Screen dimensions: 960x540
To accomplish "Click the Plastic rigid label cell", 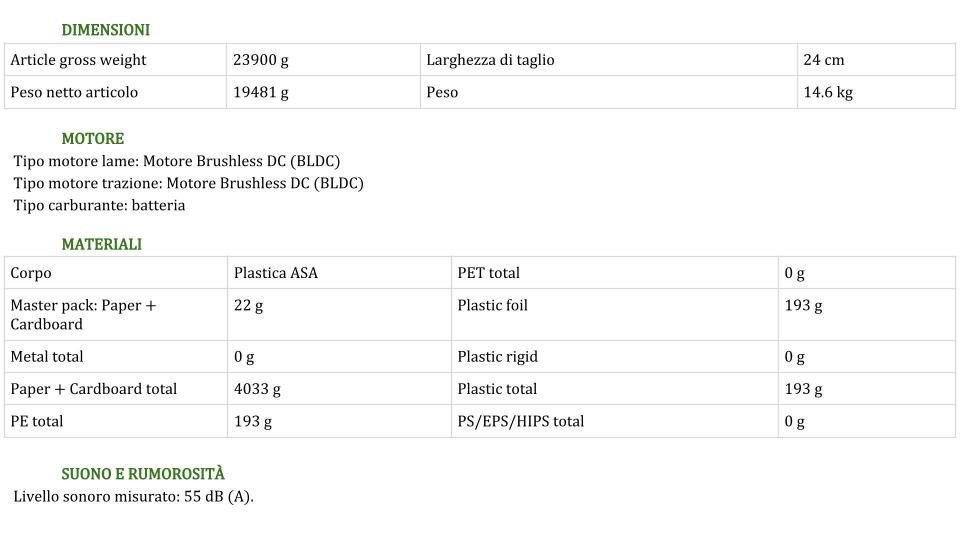I will click(615, 357).
